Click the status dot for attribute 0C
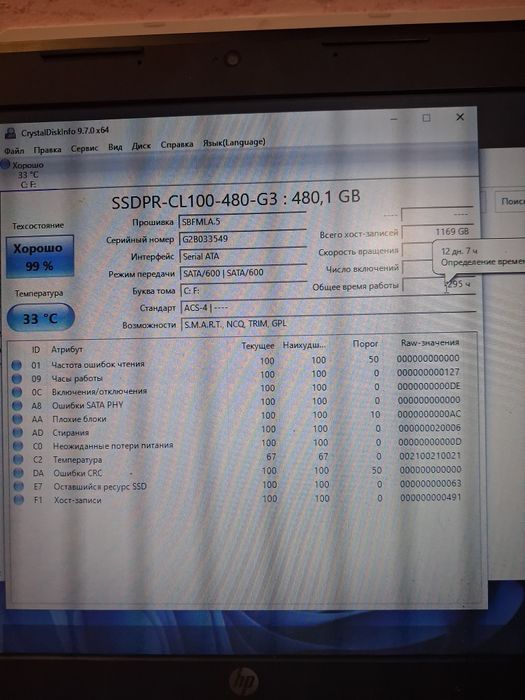Screen dimensions: 525x700 point(17,392)
